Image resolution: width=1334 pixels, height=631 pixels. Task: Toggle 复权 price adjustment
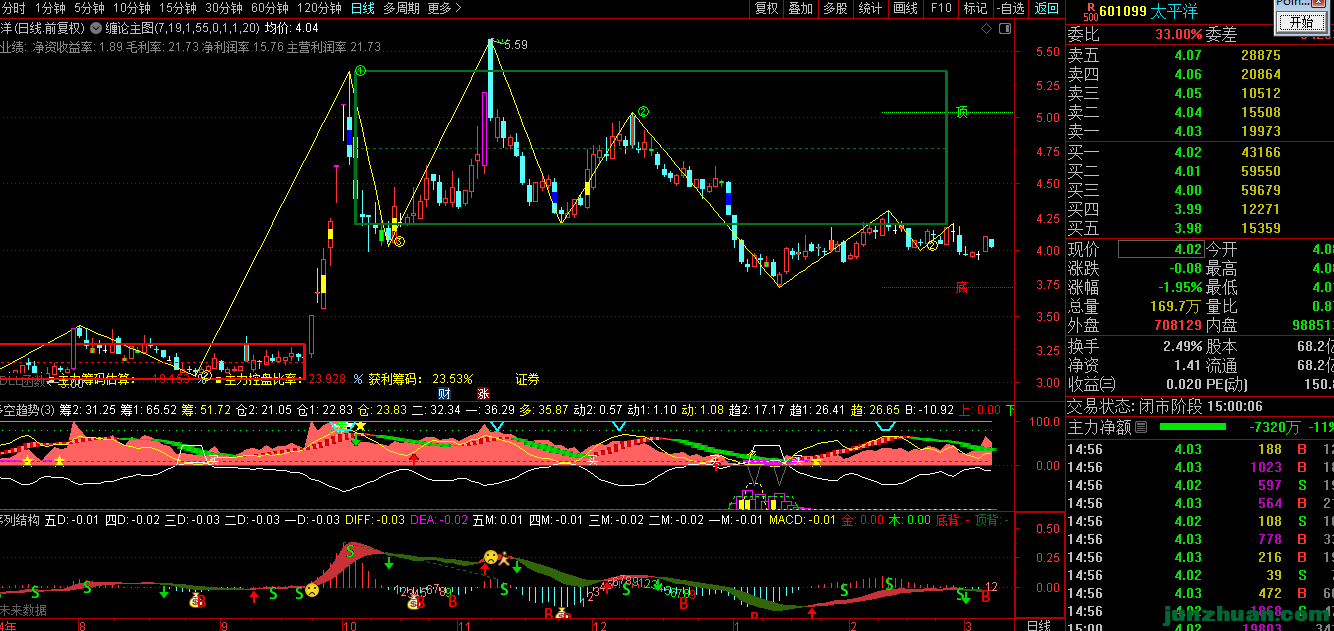tap(766, 8)
